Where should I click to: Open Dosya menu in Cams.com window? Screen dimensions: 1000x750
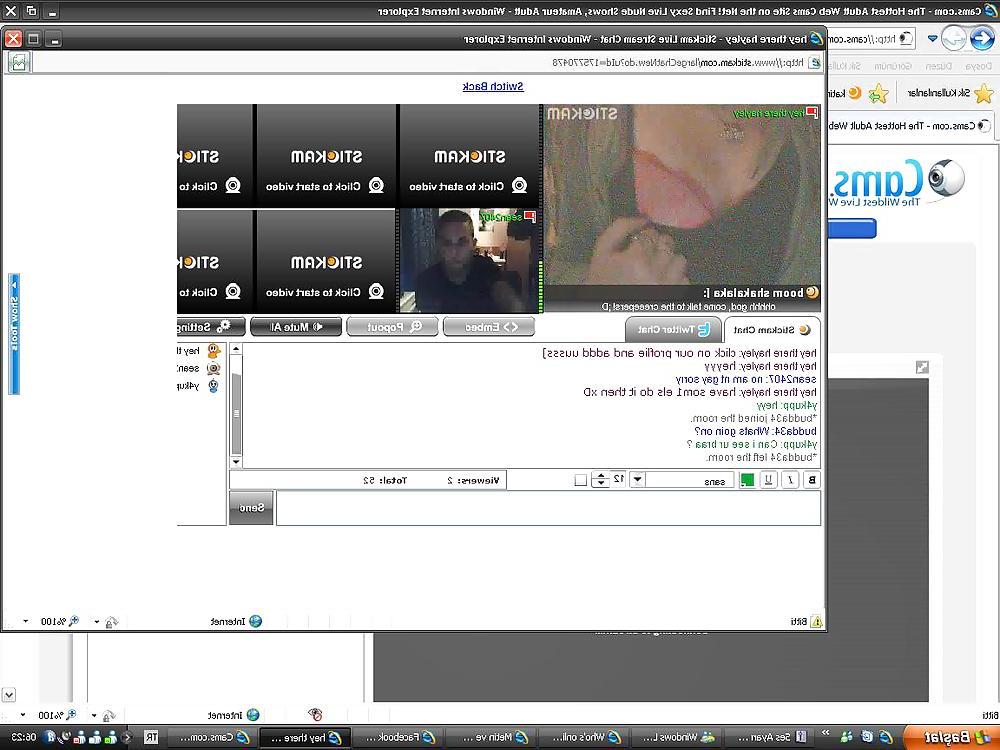(x=980, y=66)
